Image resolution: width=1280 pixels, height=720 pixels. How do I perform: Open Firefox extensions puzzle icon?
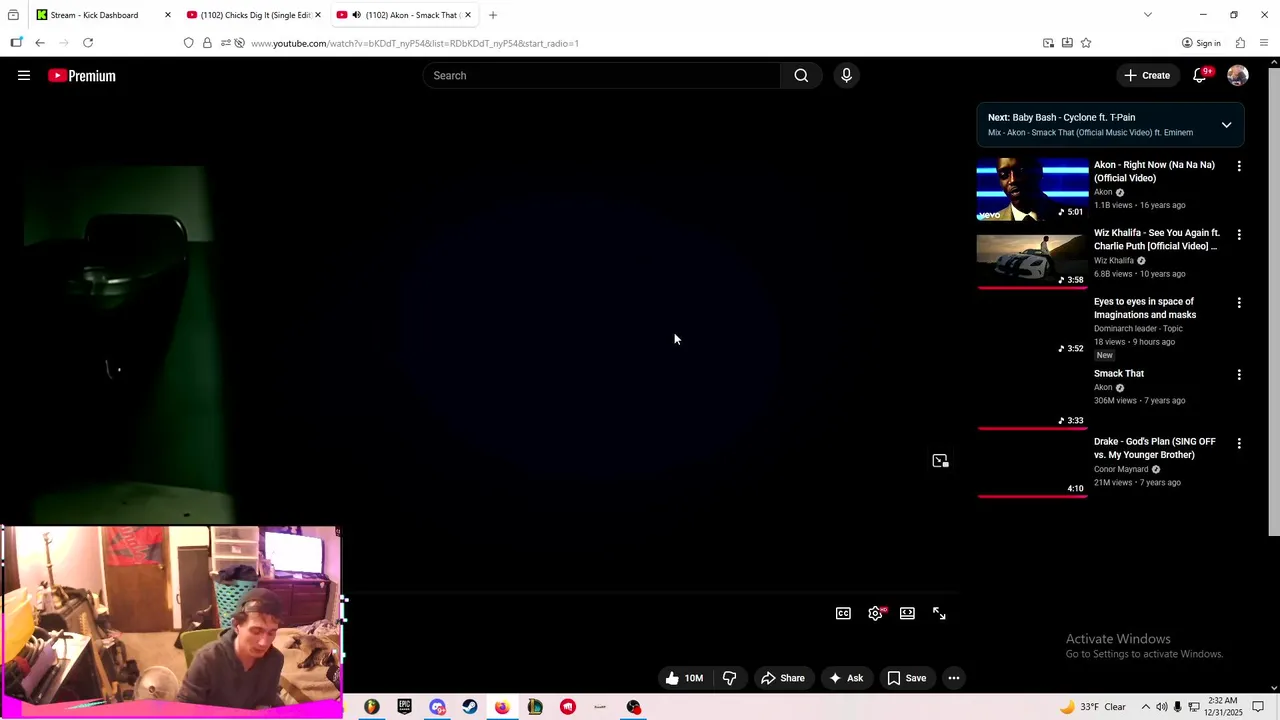point(1240,43)
